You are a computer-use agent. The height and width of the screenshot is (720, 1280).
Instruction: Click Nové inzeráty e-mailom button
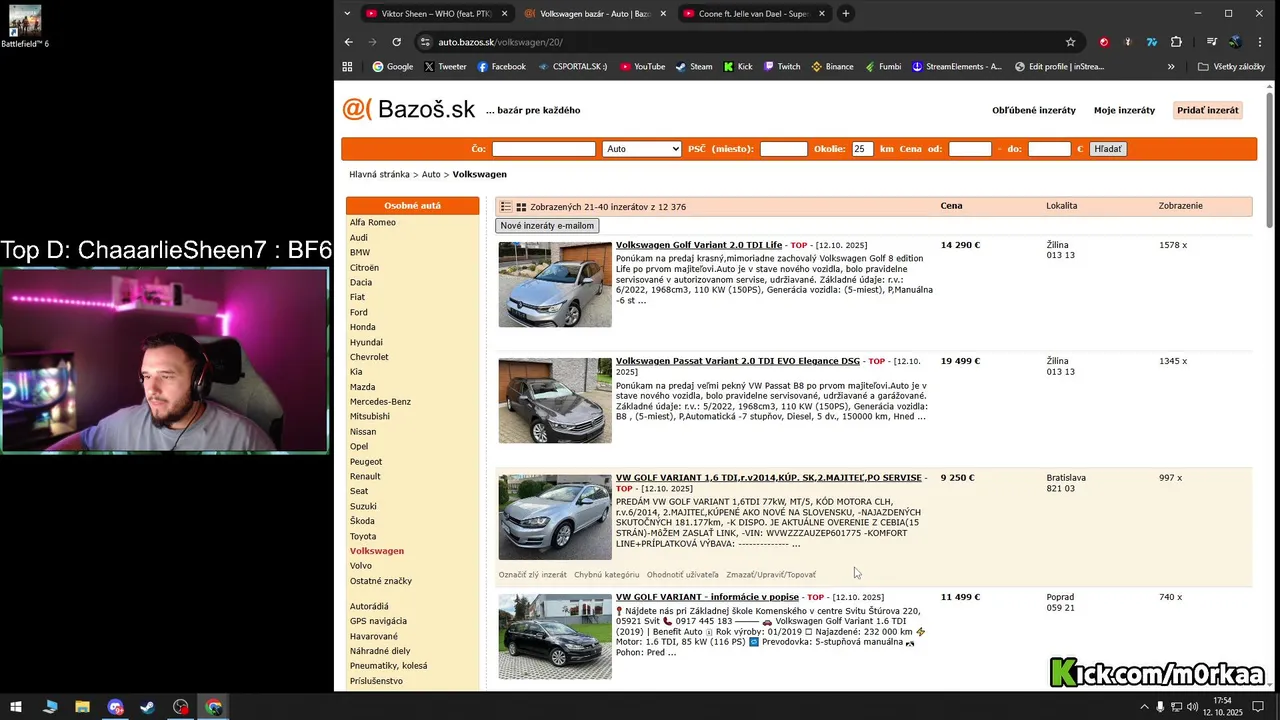pos(547,226)
